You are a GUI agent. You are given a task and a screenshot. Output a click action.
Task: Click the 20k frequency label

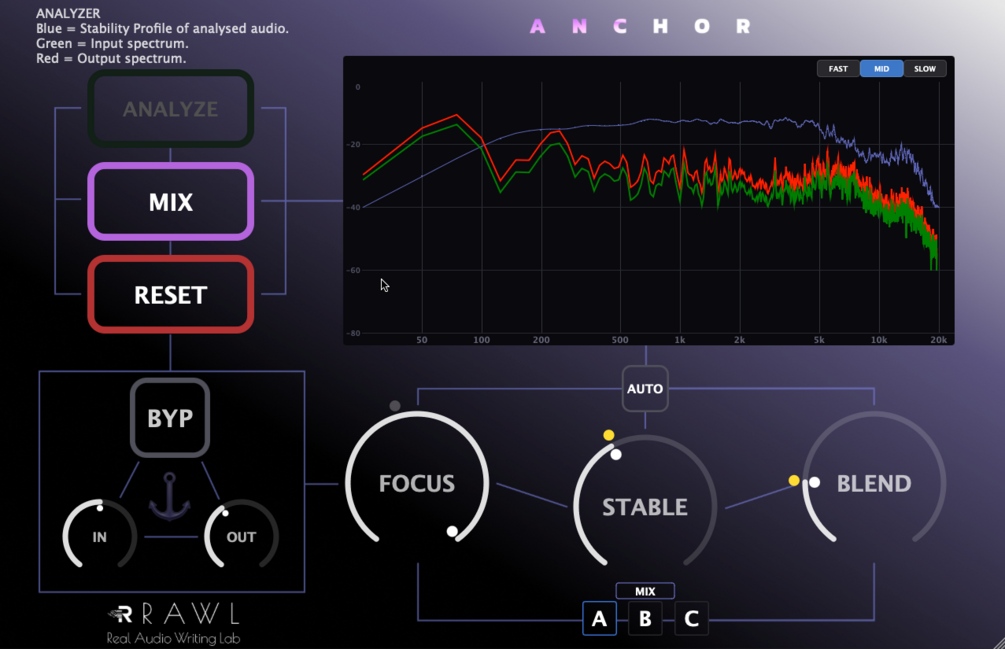point(938,340)
